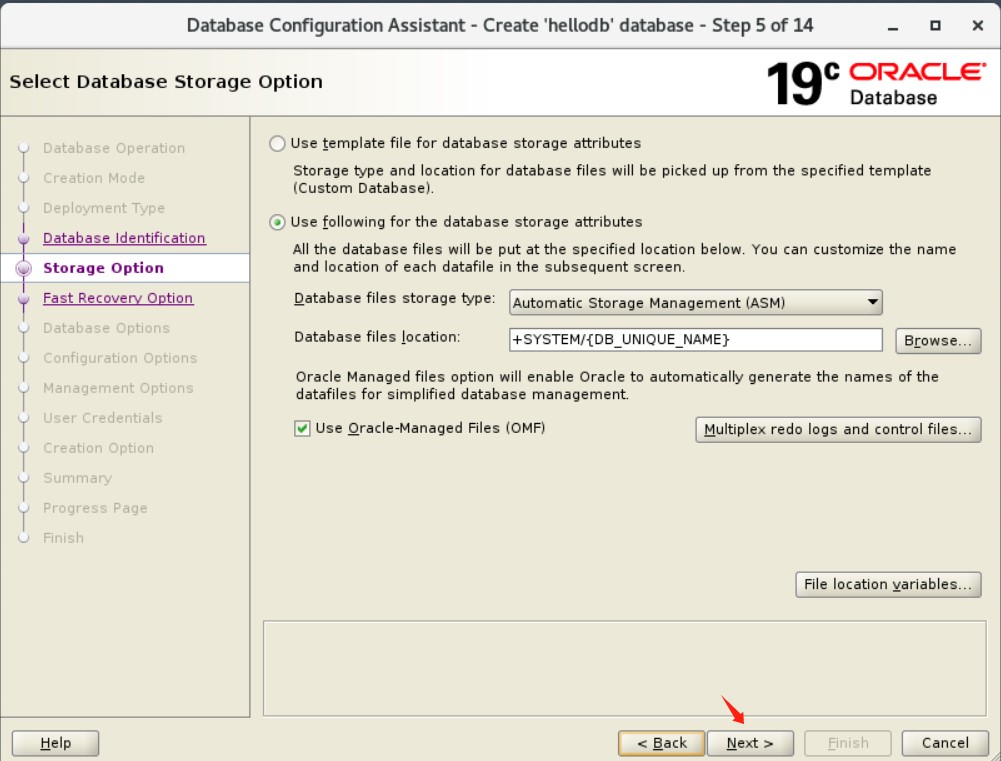The image size is (1001, 761).
Task: Click the Storage Option step marker icon
Action: (24, 268)
